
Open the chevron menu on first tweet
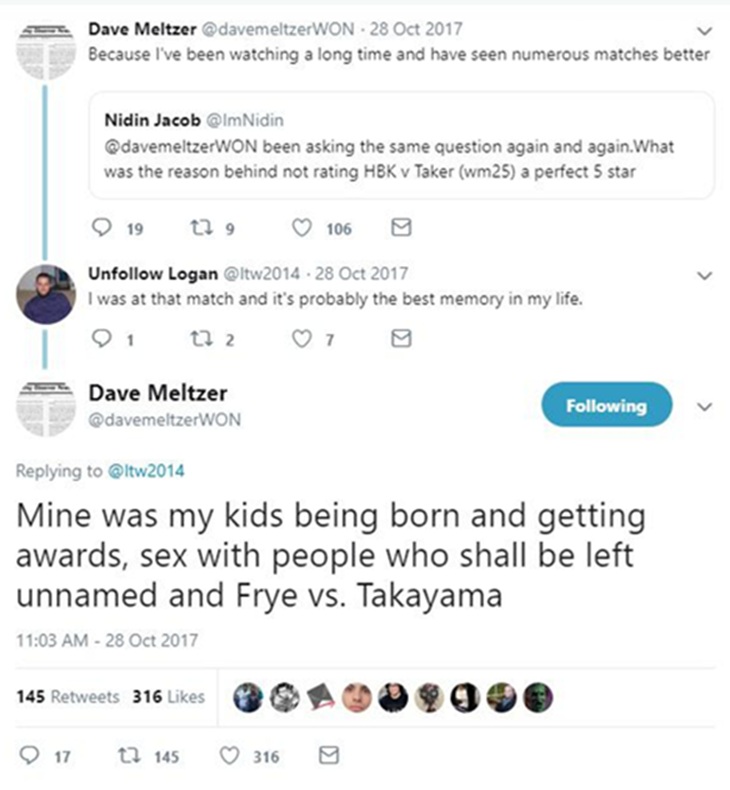[708, 30]
